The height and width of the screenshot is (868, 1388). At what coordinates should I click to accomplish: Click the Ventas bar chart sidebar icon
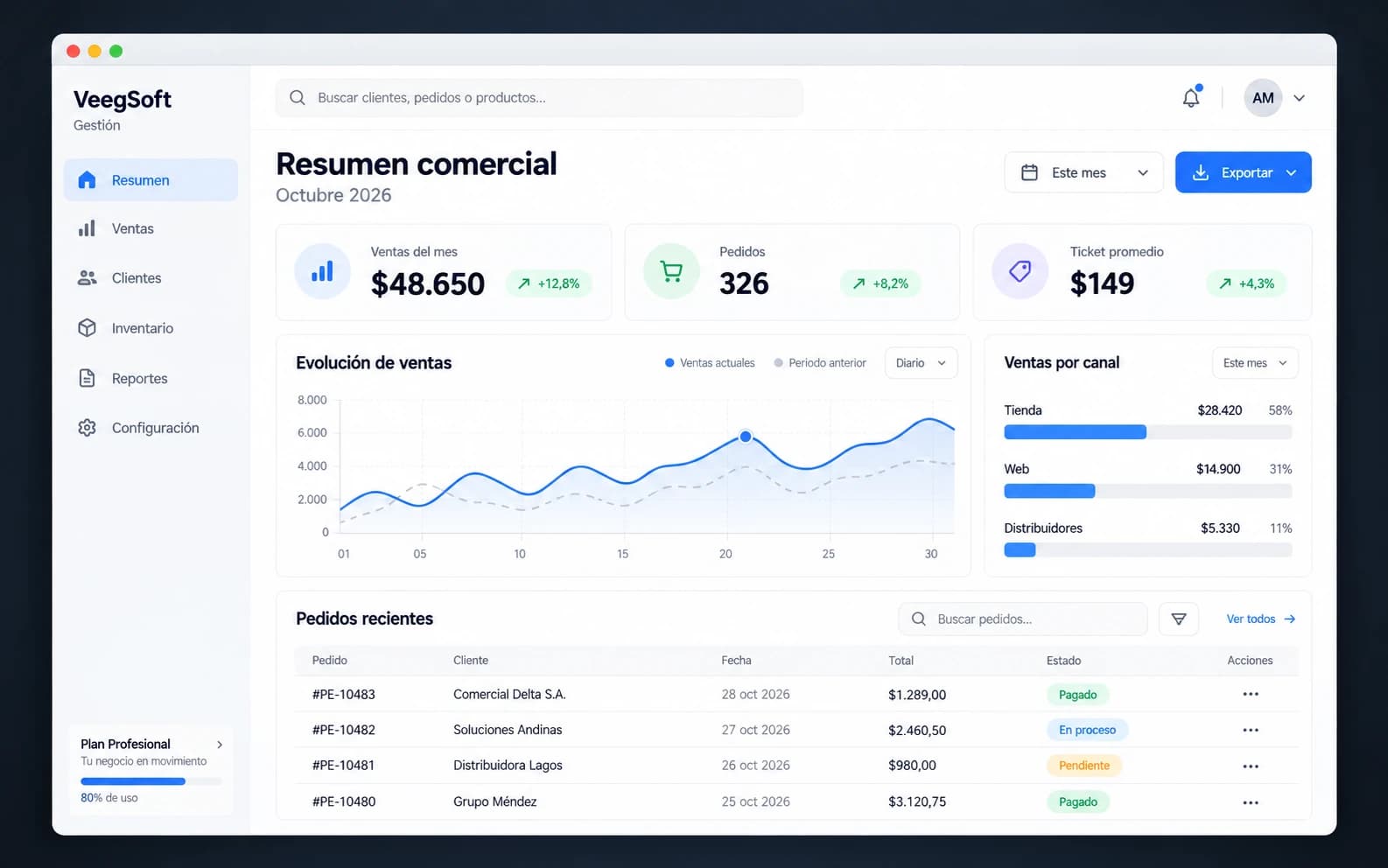coord(87,228)
